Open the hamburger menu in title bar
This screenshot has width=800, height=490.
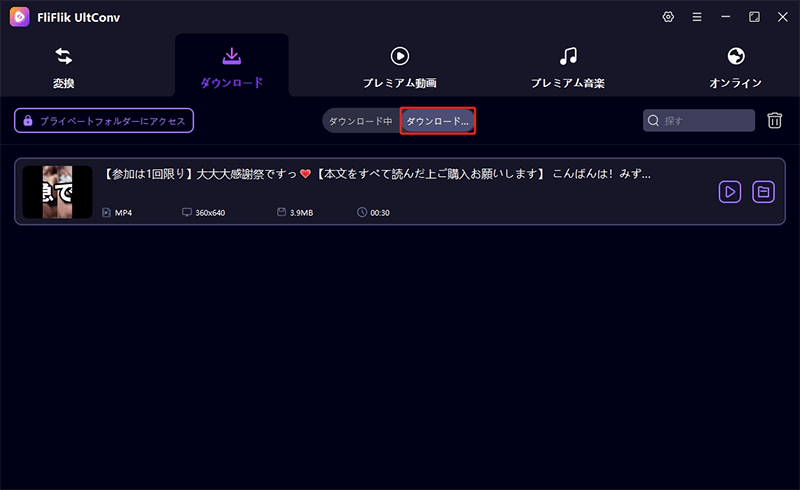(697, 17)
